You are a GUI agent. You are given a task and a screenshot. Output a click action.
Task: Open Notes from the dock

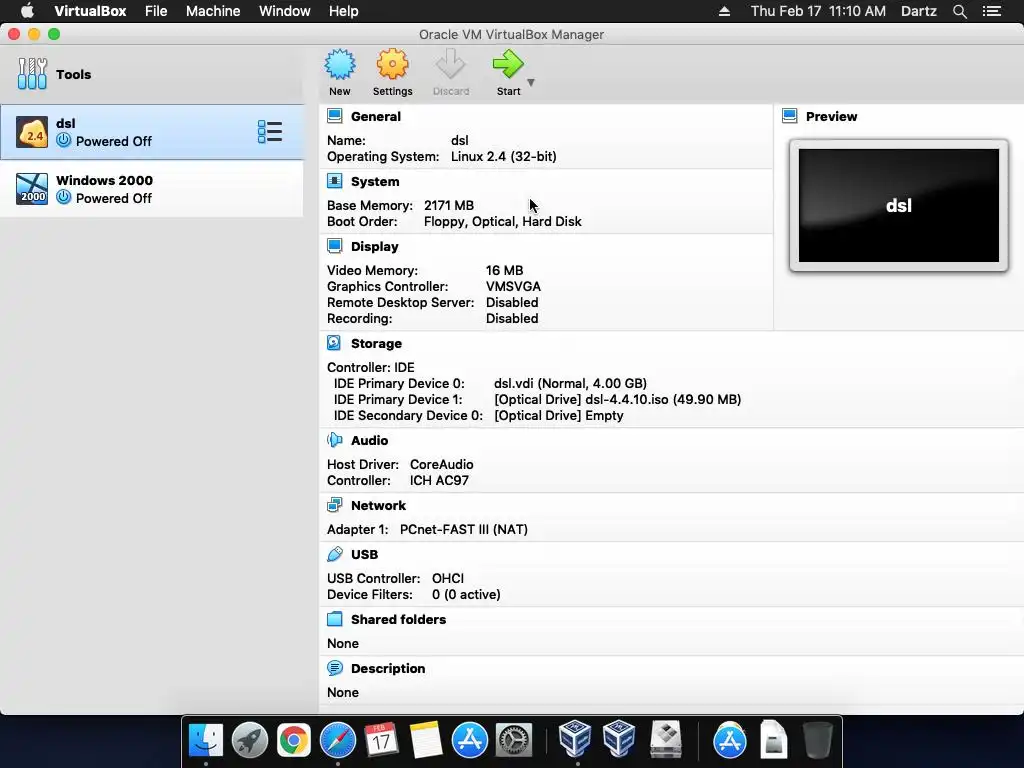tap(426, 740)
